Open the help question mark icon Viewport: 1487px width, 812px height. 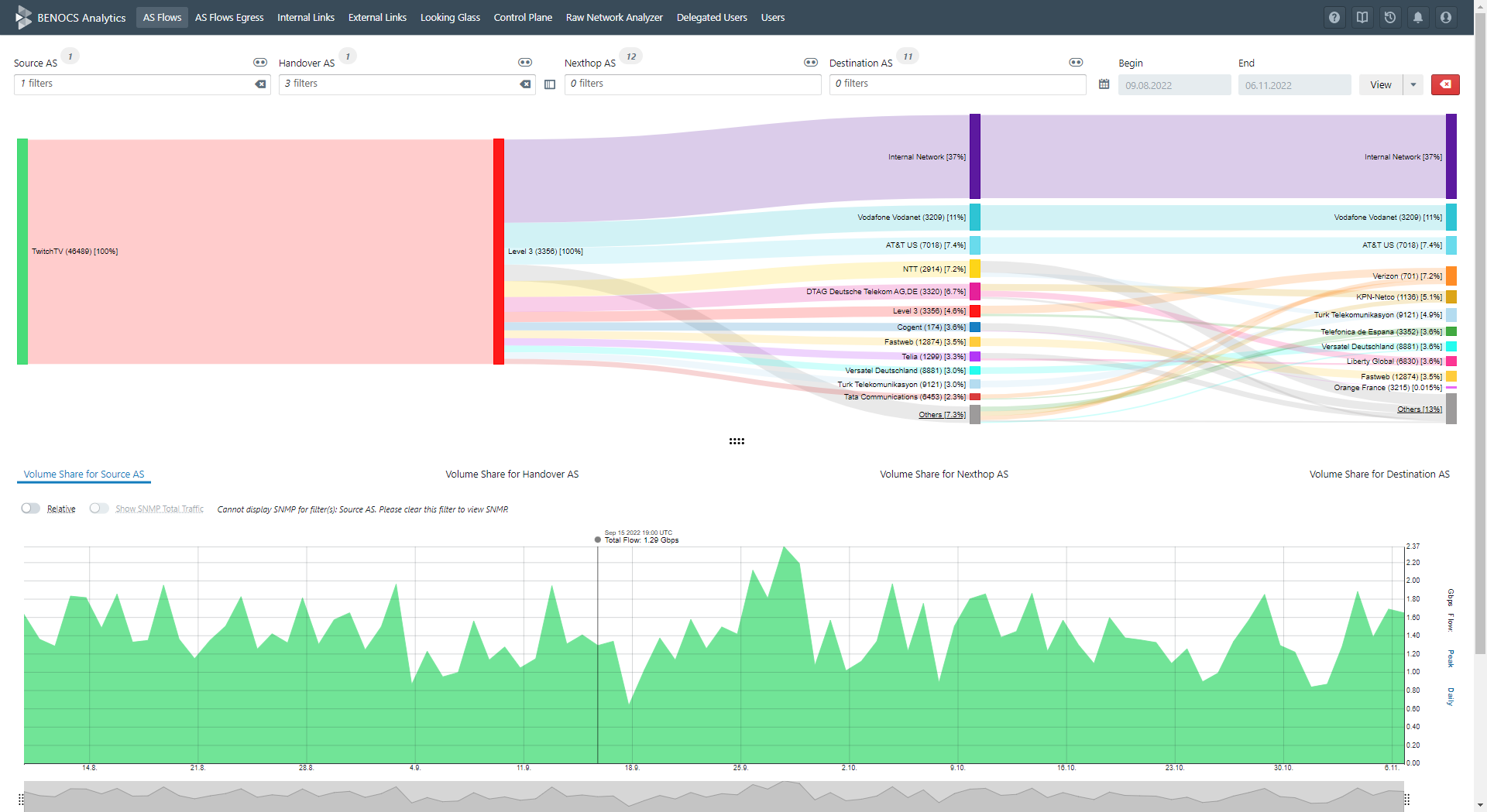[1334, 17]
